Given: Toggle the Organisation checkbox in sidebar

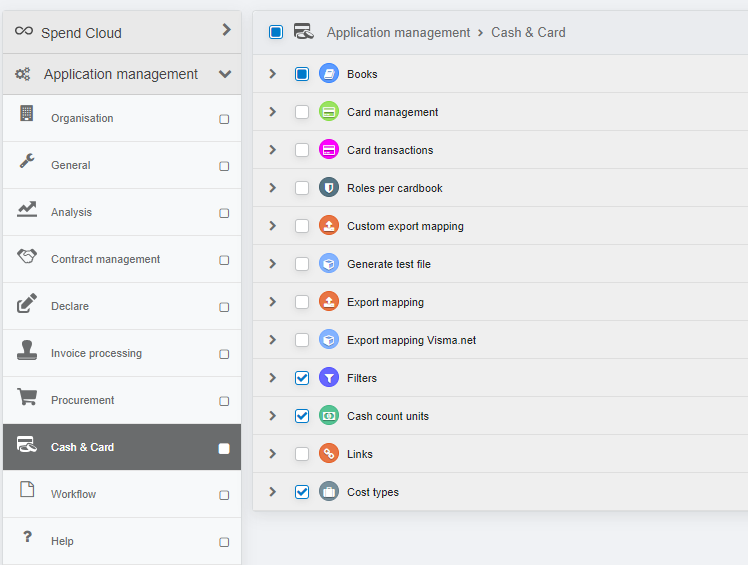Looking at the screenshot, I should [224, 119].
